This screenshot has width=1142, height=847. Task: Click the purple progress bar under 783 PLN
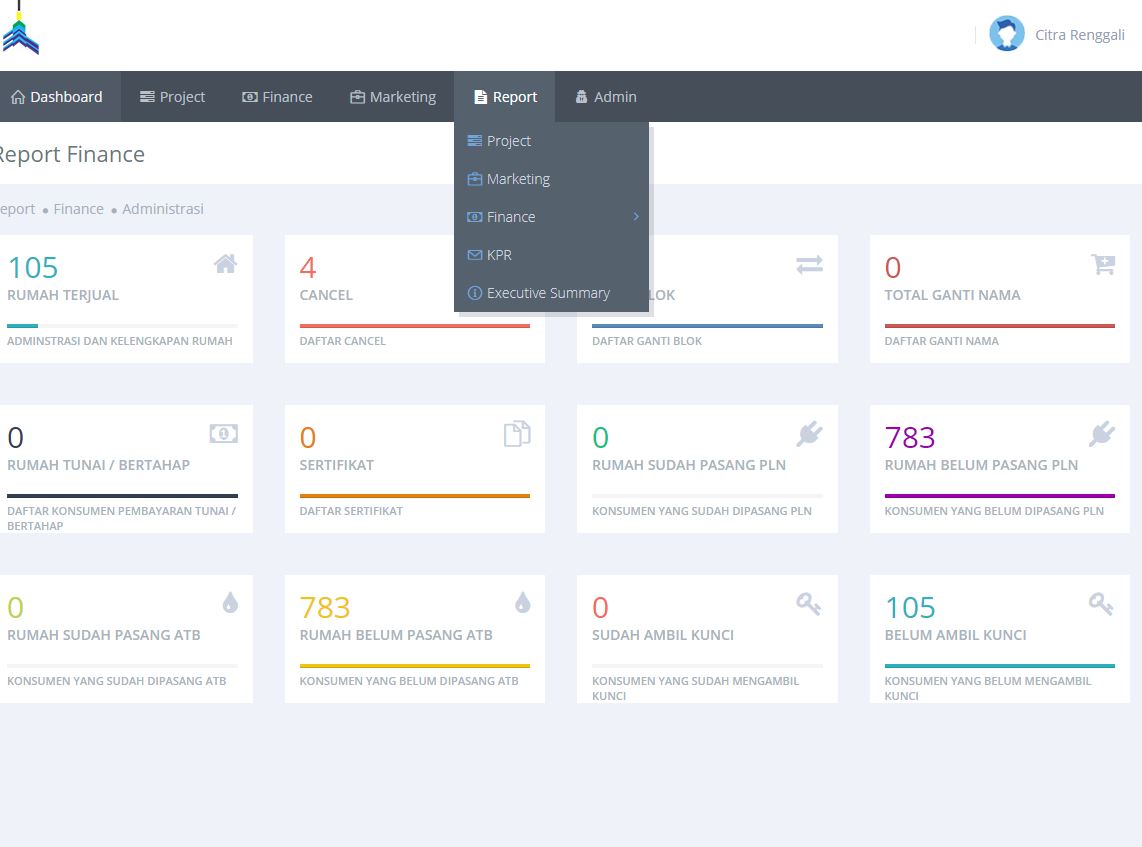click(x=999, y=496)
